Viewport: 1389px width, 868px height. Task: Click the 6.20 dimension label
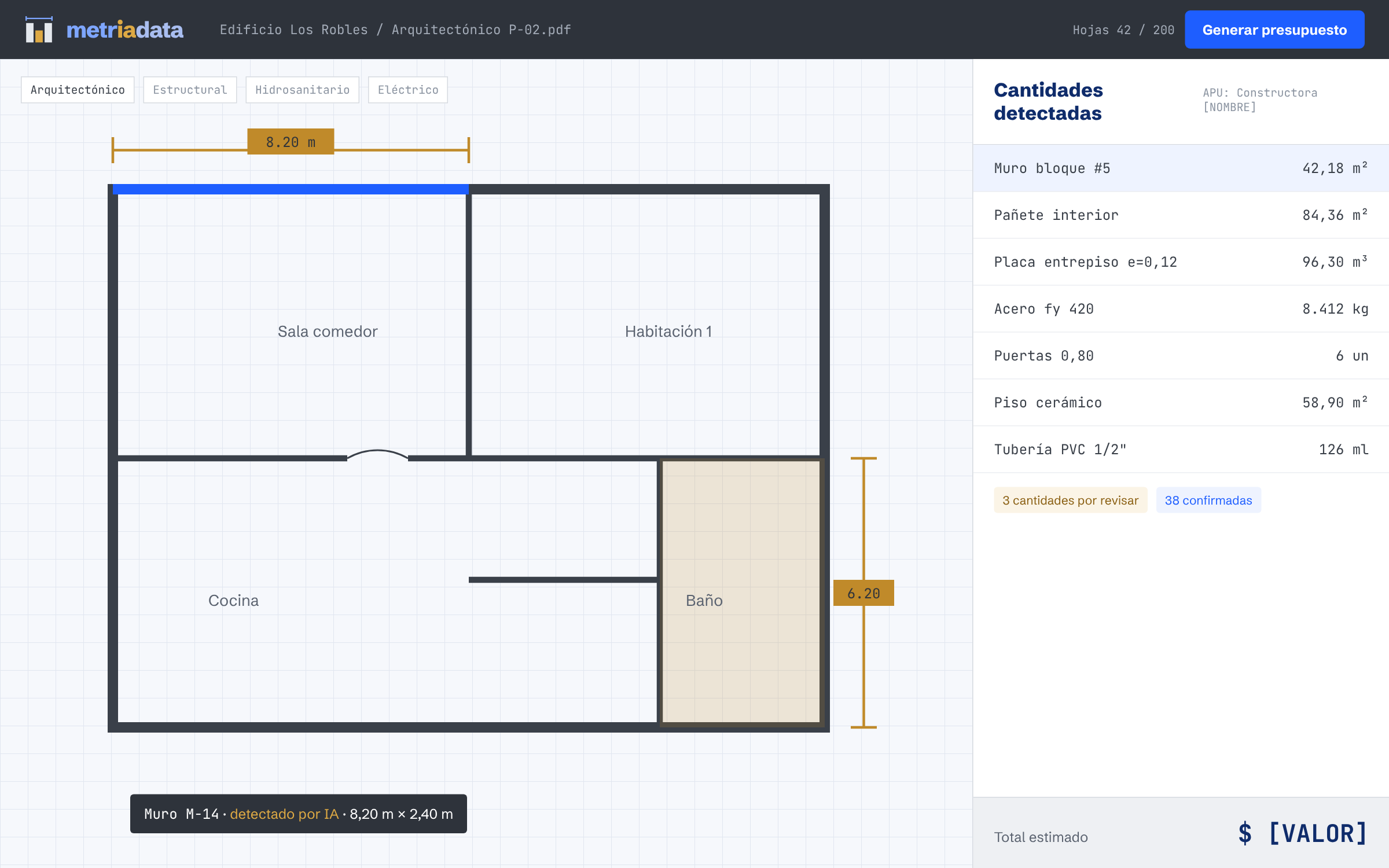pyautogui.click(x=863, y=593)
